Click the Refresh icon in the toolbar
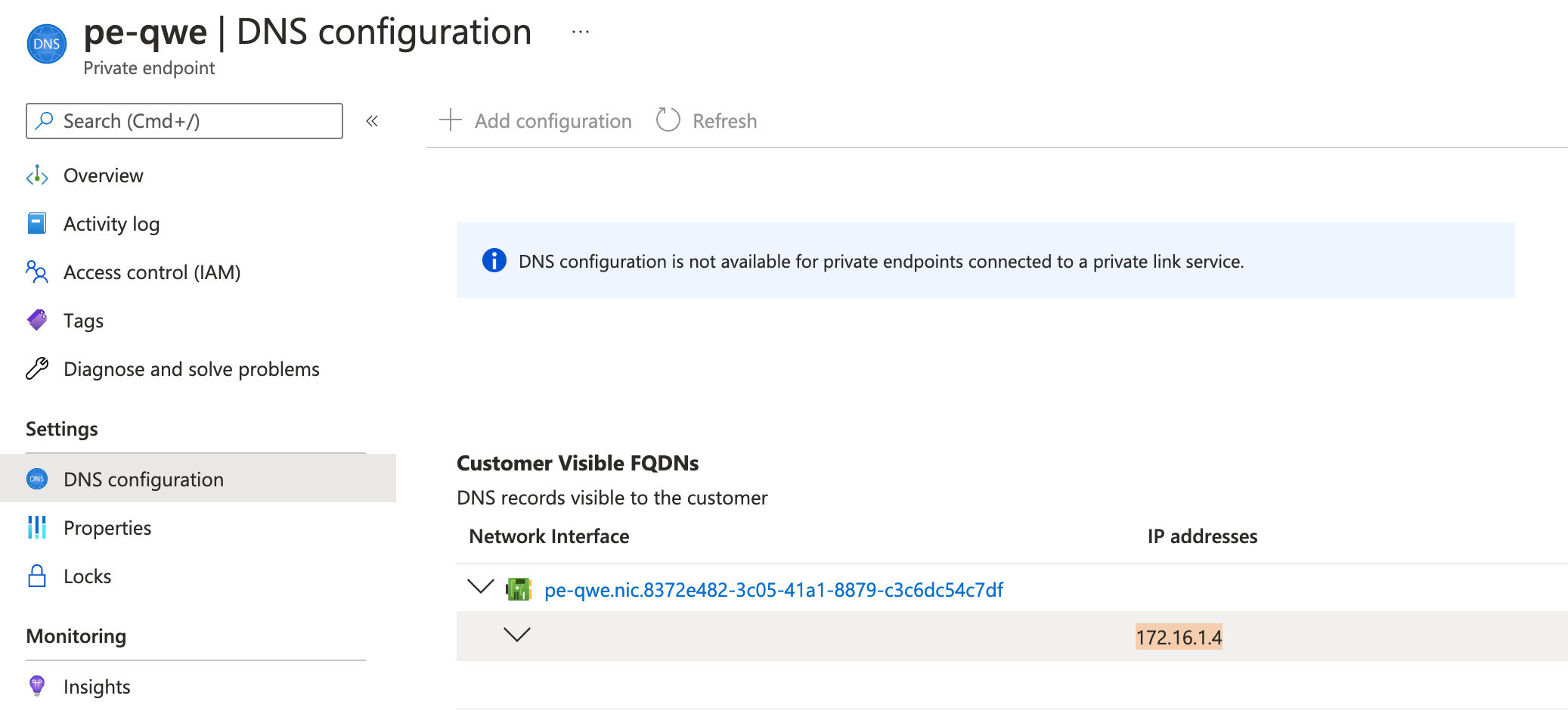The image size is (1568, 711). click(668, 120)
